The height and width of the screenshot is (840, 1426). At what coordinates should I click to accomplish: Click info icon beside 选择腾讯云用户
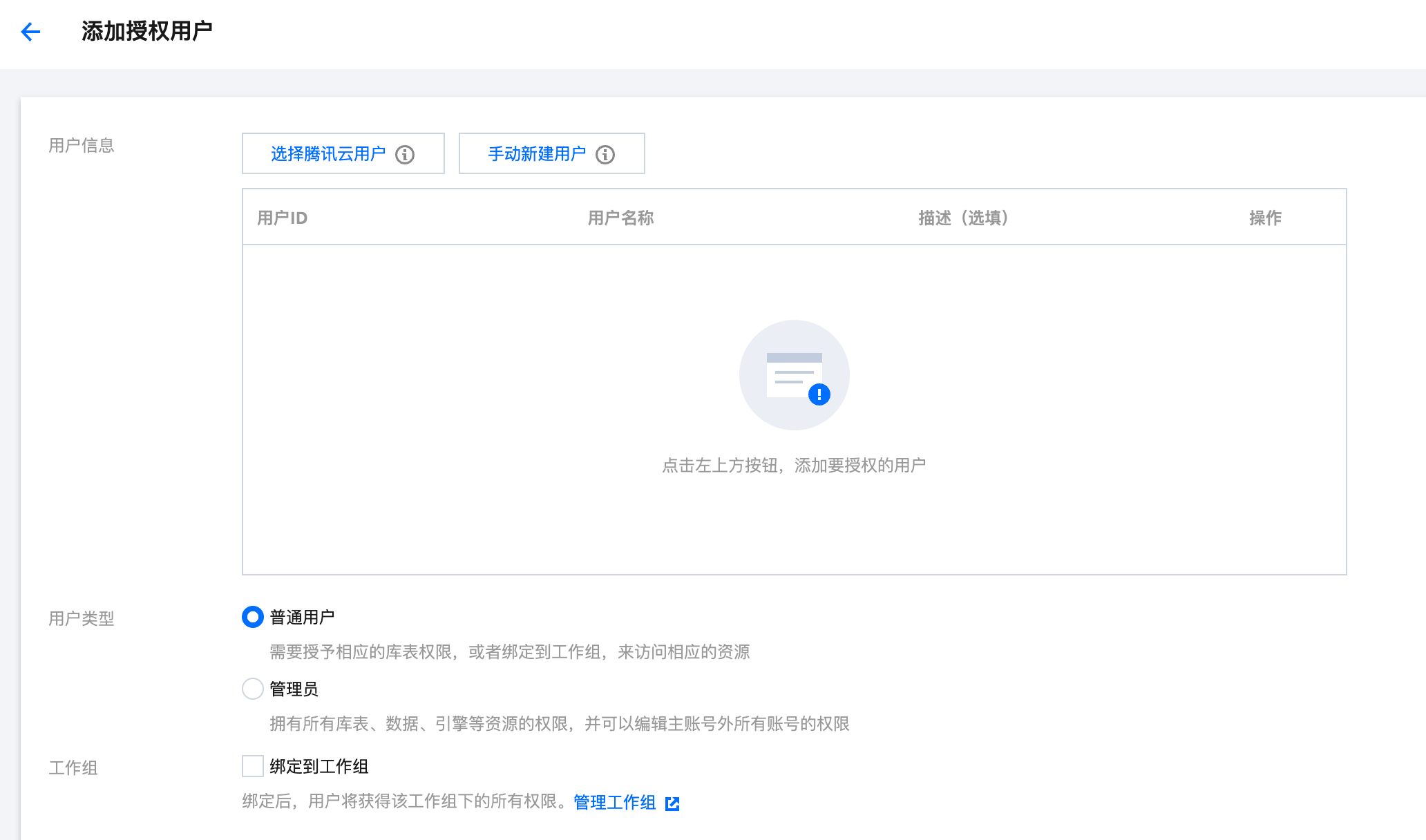coord(405,155)
